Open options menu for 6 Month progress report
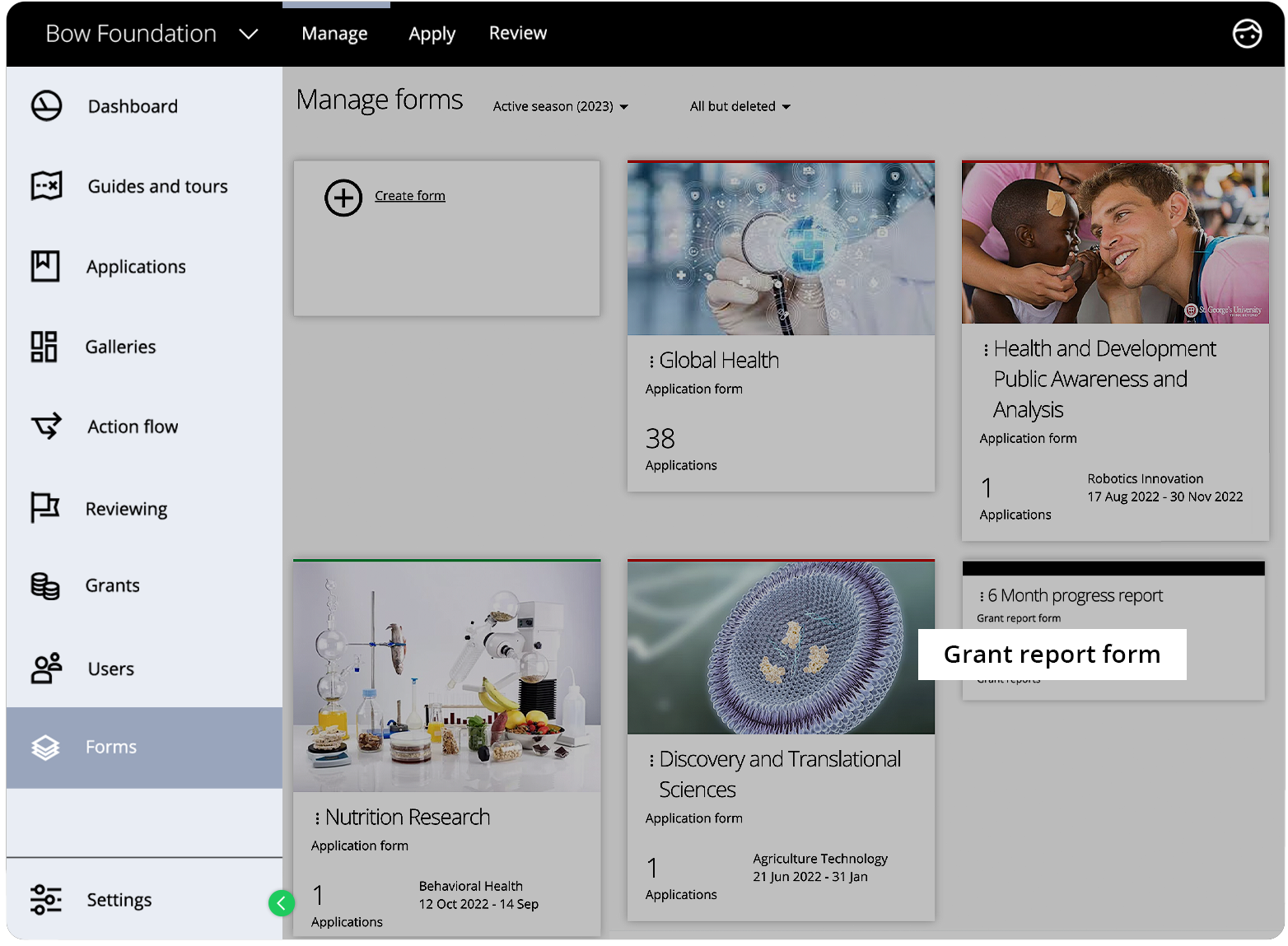The width and height of the screenshot is (1288, 946). click(982, 596)
